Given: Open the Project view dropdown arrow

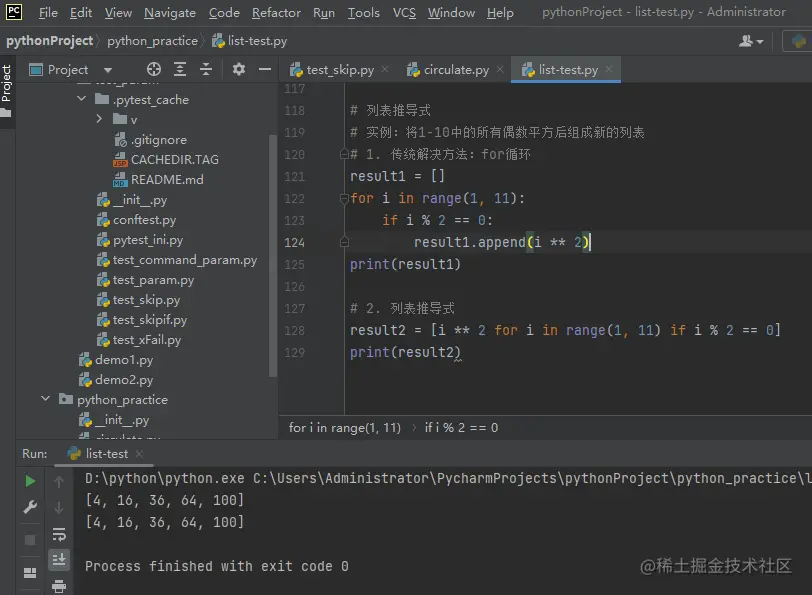Looking at the screenshot, I should tap(108, 70).
